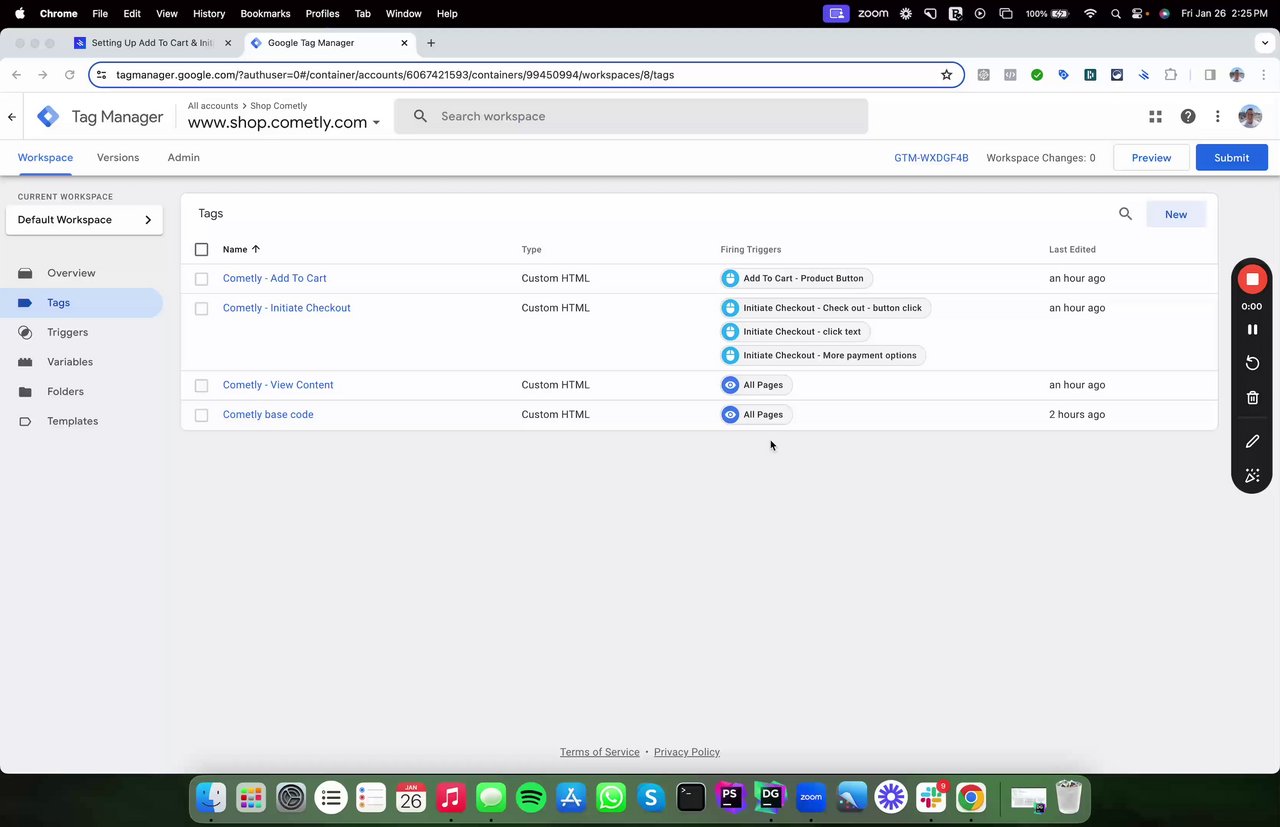This screenshot has width=1280, height=827.
Task: Open the Bookmarks menu in menu bar
Action: click(x=264, y=14)
